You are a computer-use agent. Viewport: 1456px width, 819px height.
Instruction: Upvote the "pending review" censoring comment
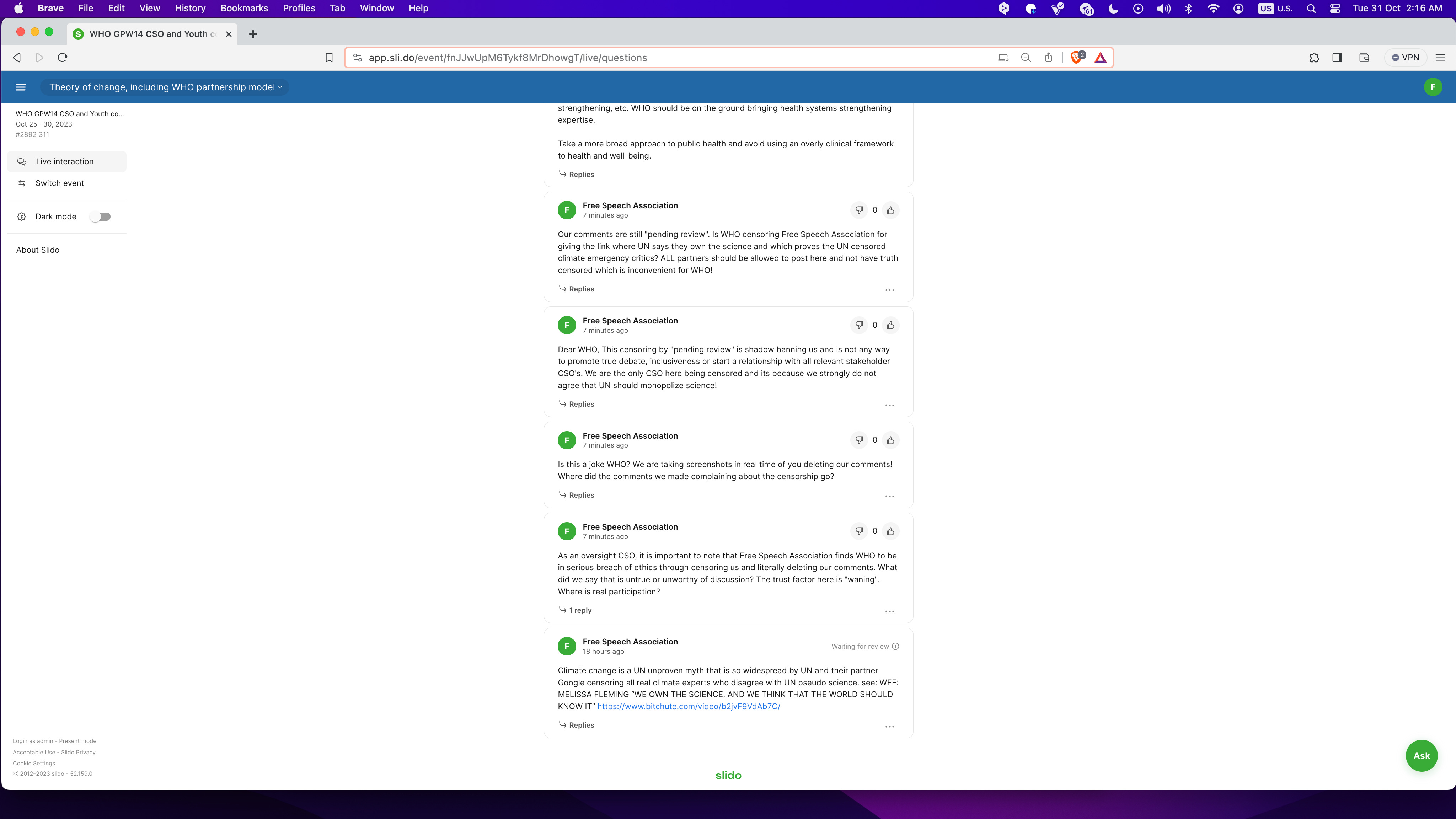click(890, 210)
